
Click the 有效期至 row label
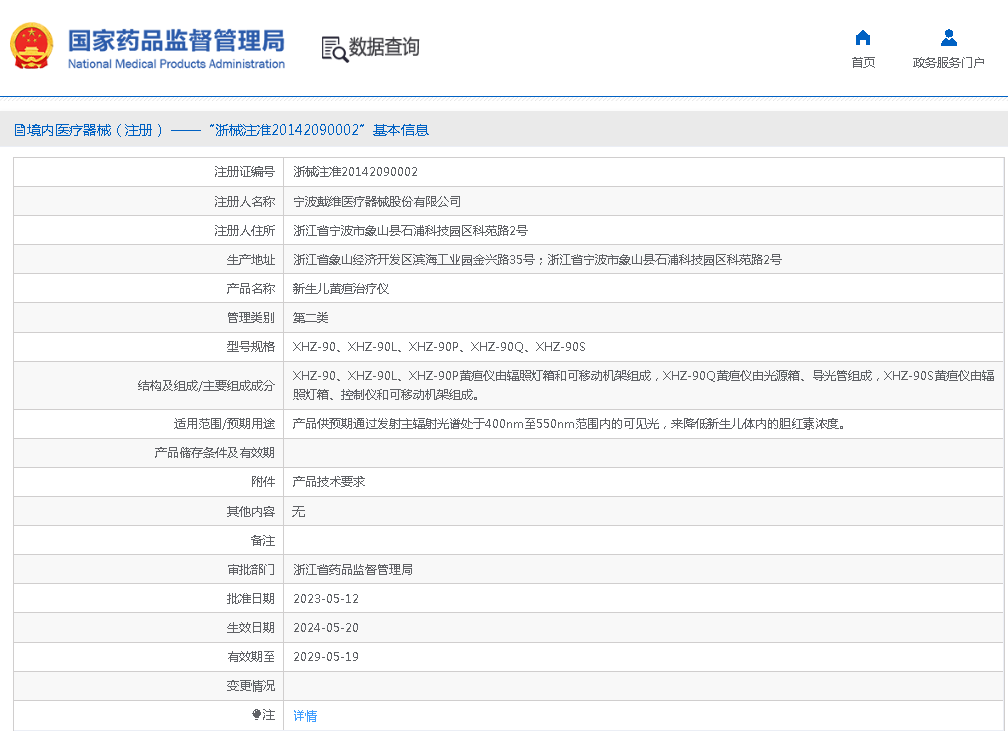[251, 657]
